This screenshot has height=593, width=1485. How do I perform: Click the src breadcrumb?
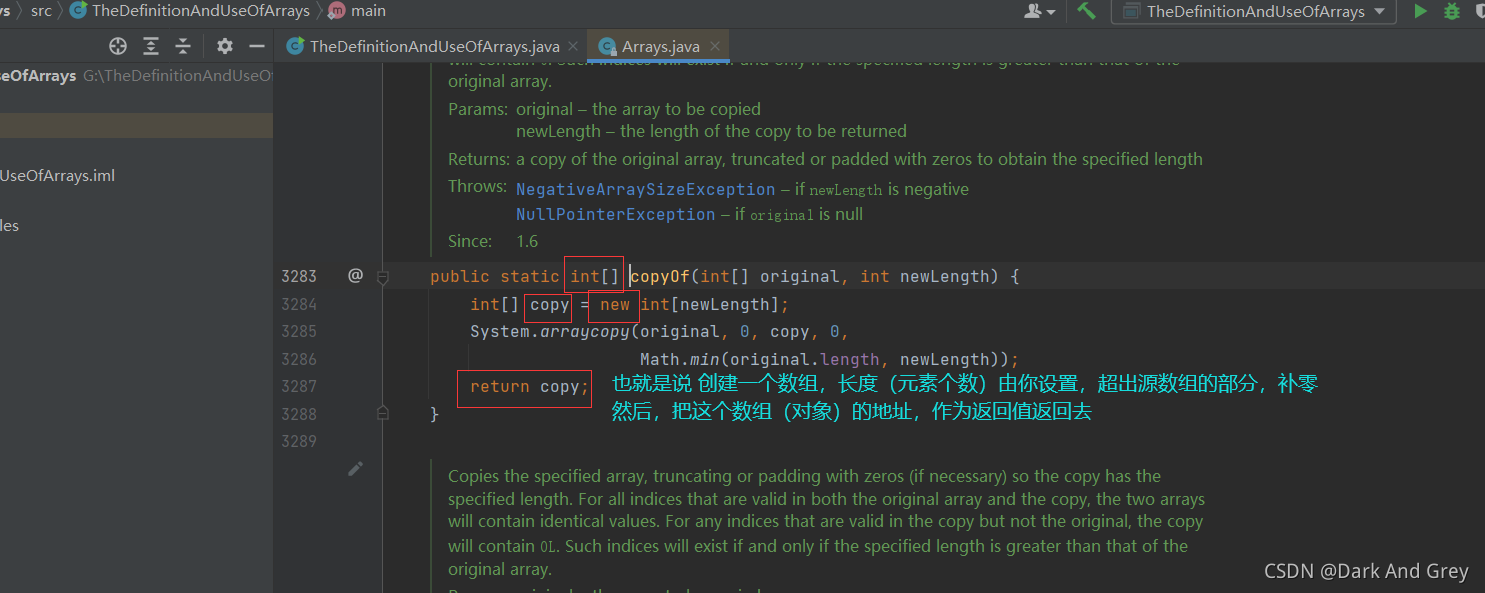tap(41, 11)
